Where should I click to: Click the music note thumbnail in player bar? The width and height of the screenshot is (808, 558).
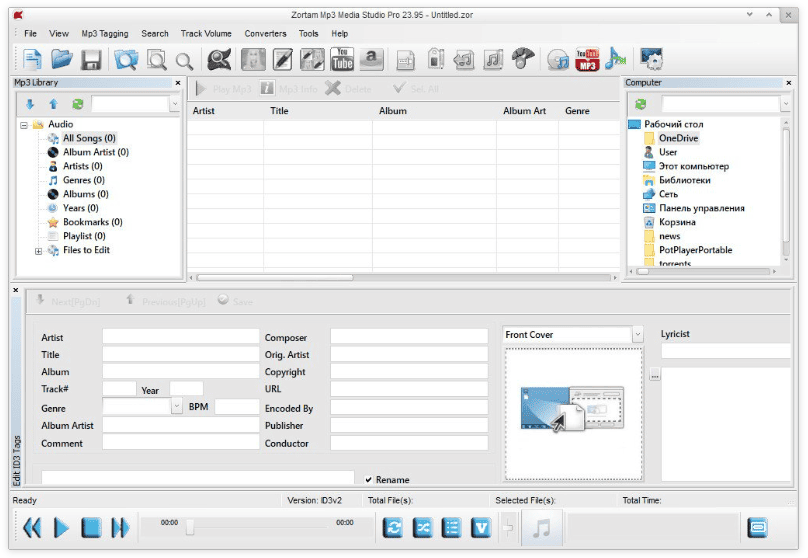pyautogui.click(x=542, y=528)
